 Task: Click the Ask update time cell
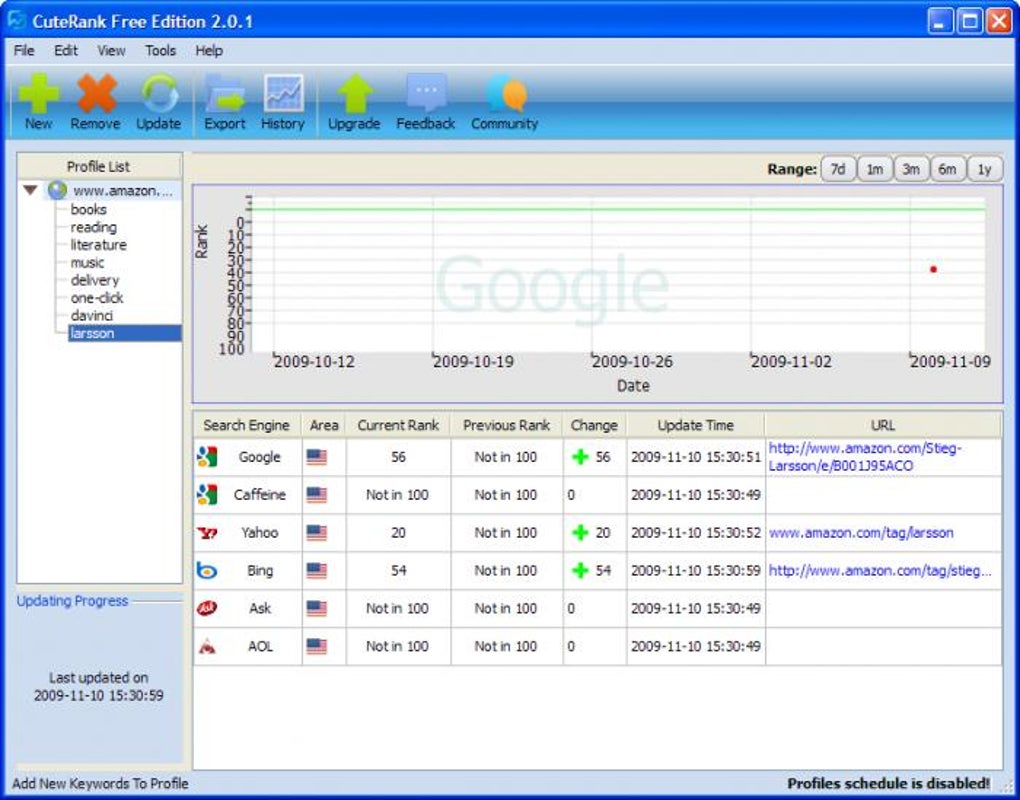(695, 609)
